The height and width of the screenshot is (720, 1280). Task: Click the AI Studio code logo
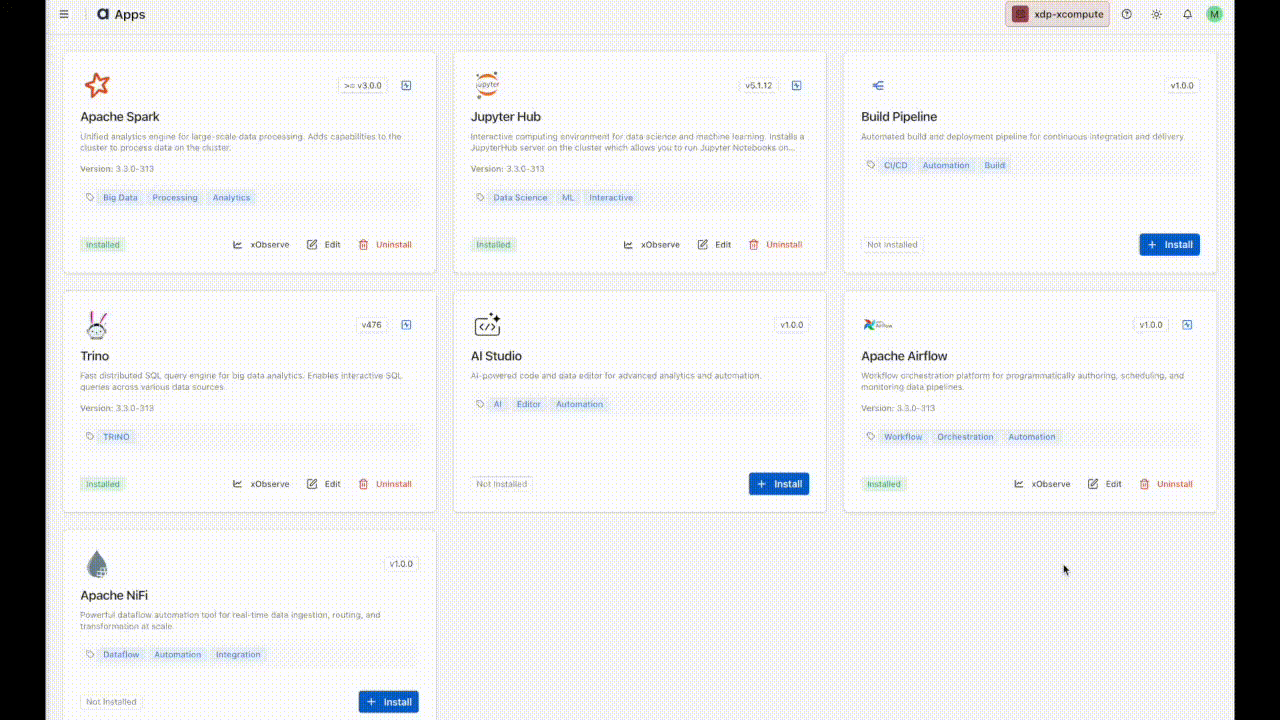[487, 324]
